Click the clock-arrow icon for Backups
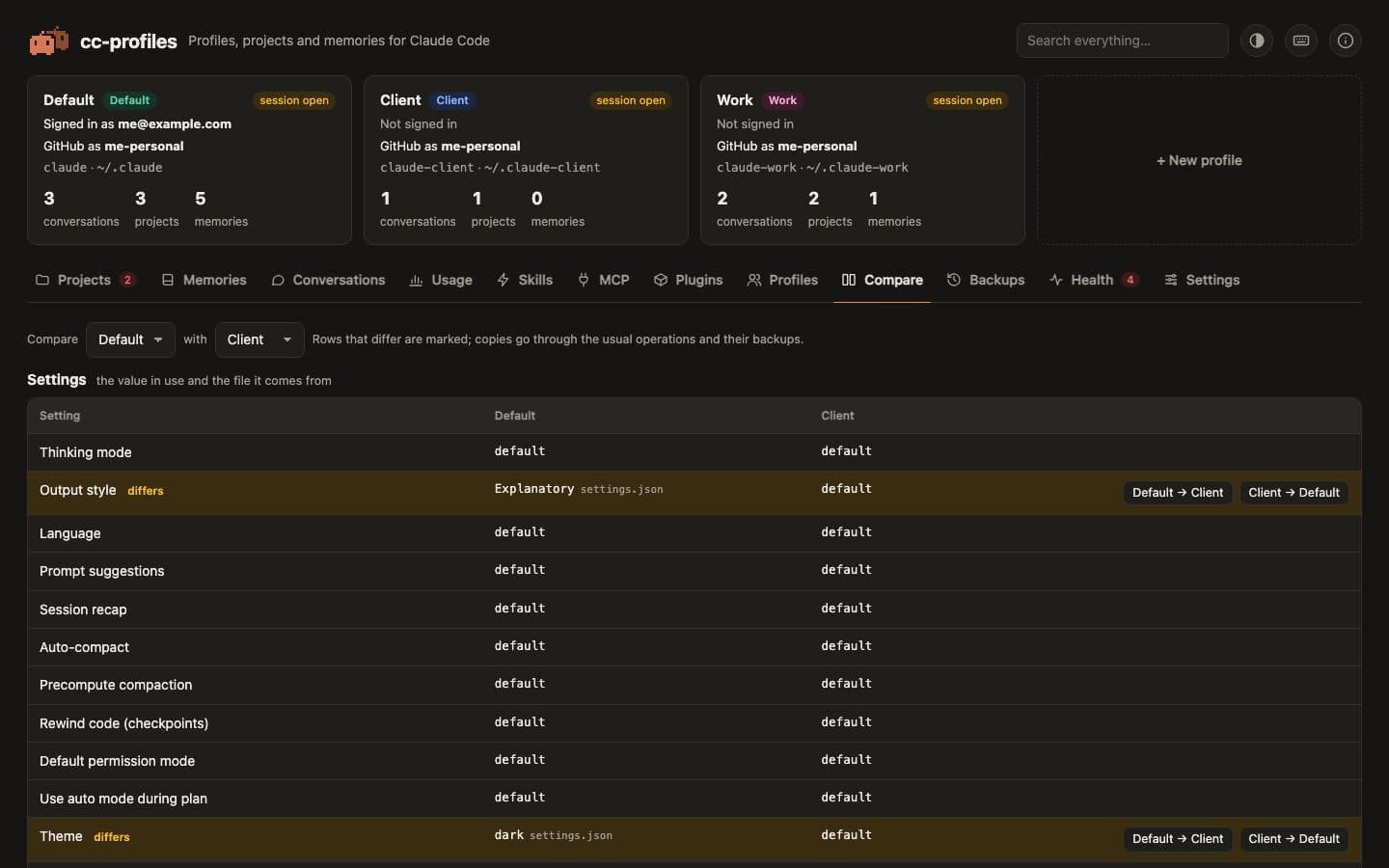The height and width of the screenshot is (868, 1389). coord(954,280)
